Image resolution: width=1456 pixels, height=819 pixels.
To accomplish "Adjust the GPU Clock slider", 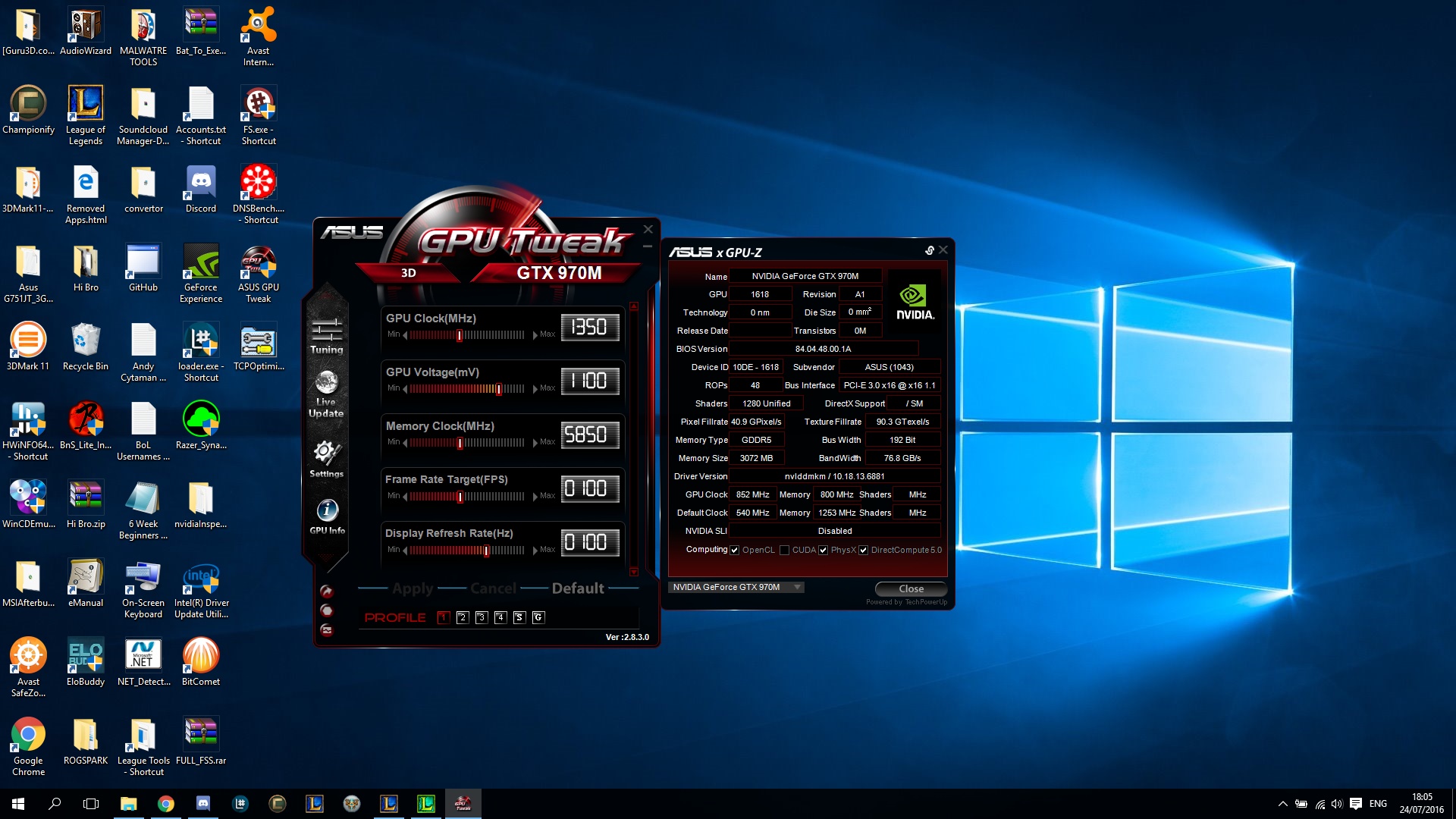I will pos(460,335).
